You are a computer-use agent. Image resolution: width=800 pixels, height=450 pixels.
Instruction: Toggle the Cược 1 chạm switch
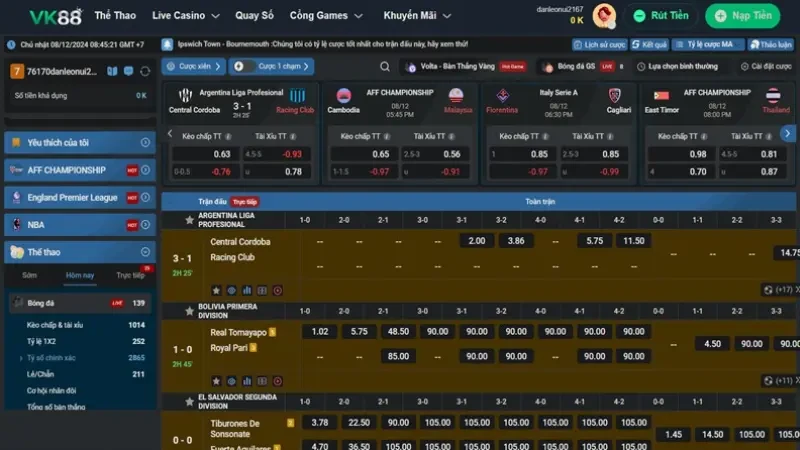coord(241,66)
